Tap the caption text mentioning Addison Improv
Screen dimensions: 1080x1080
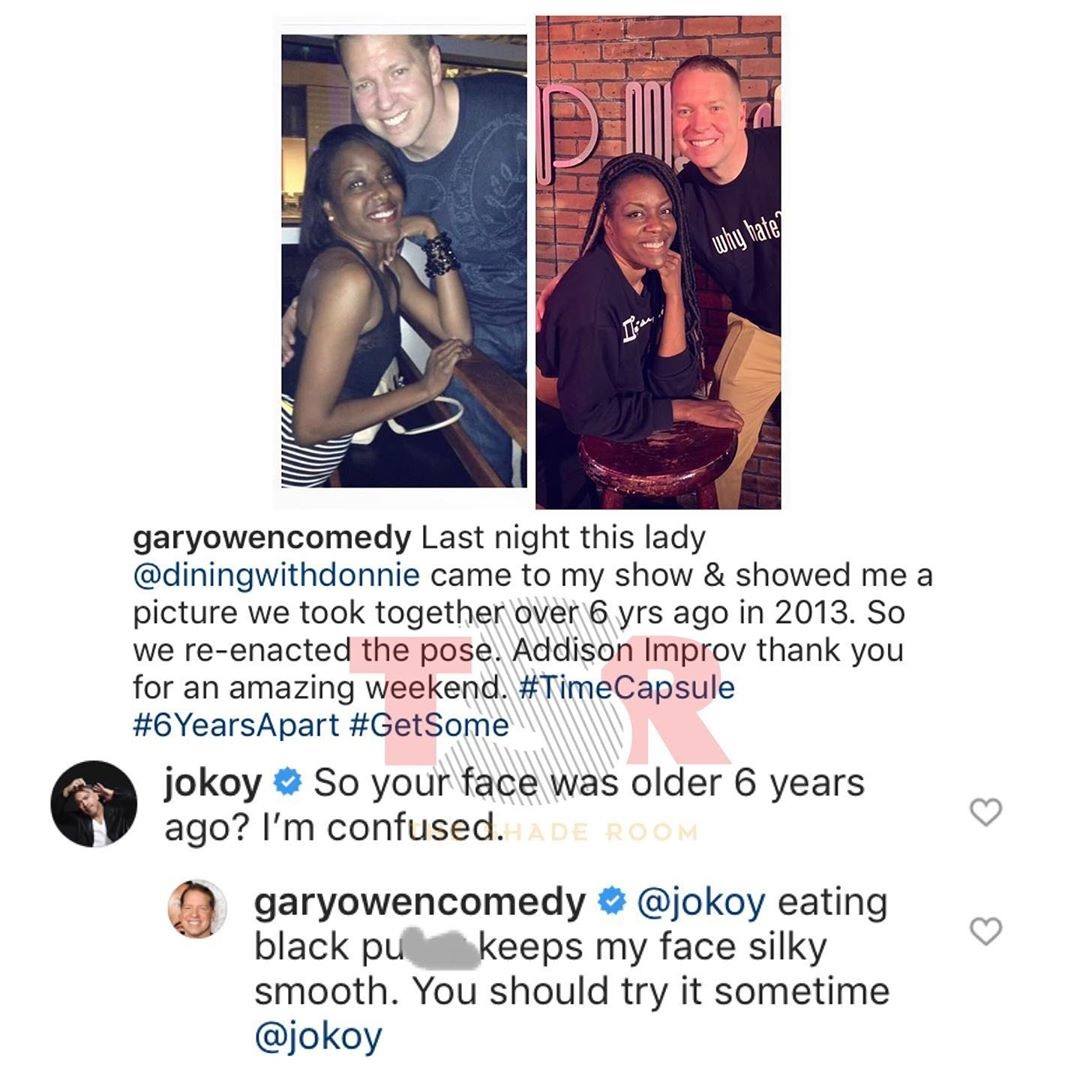(630, 650)
